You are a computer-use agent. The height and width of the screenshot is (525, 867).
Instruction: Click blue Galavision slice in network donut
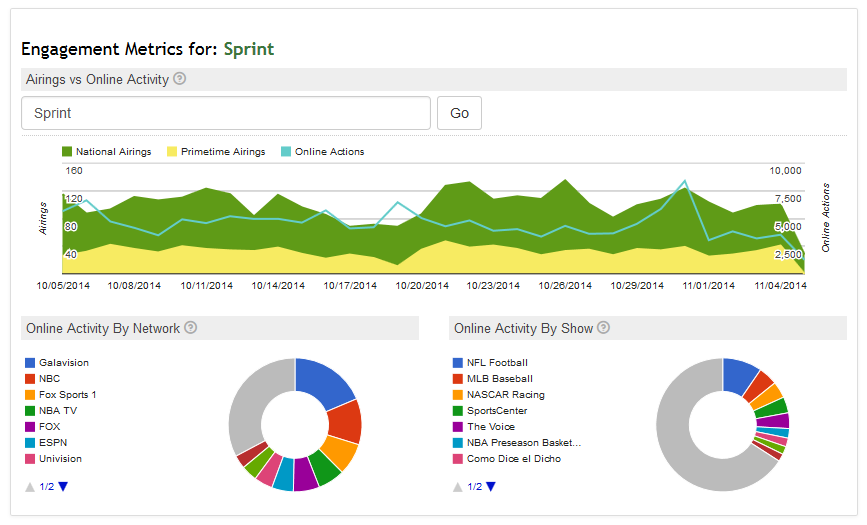(323, 381)
